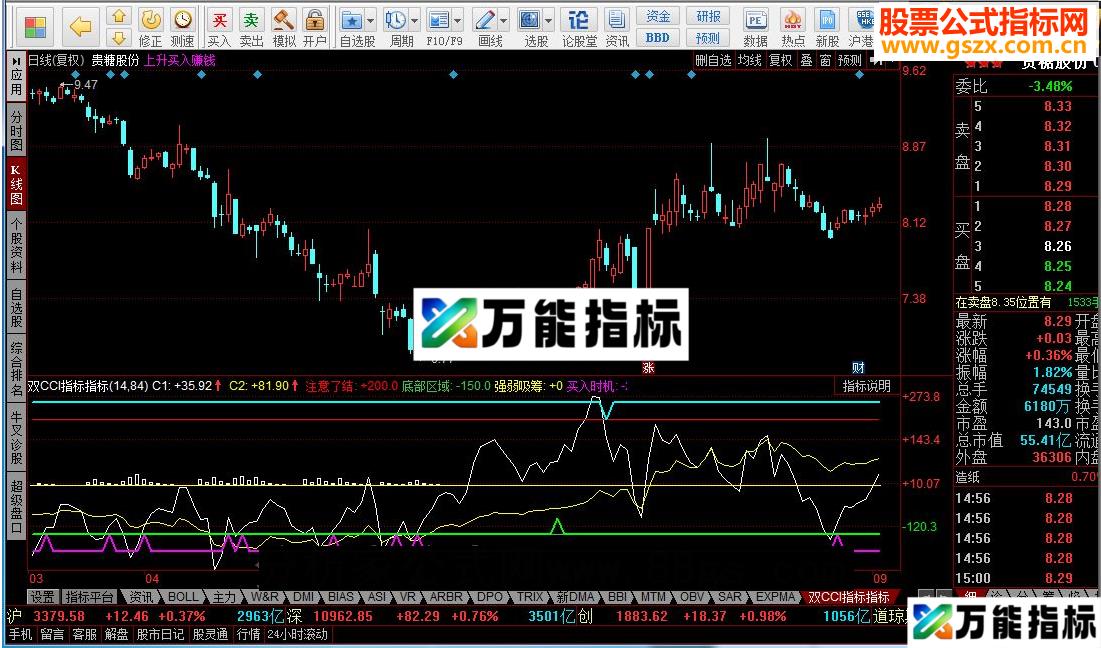
Task: Switch to the BOLL indicator tab
Action: (x=183, y=596)
